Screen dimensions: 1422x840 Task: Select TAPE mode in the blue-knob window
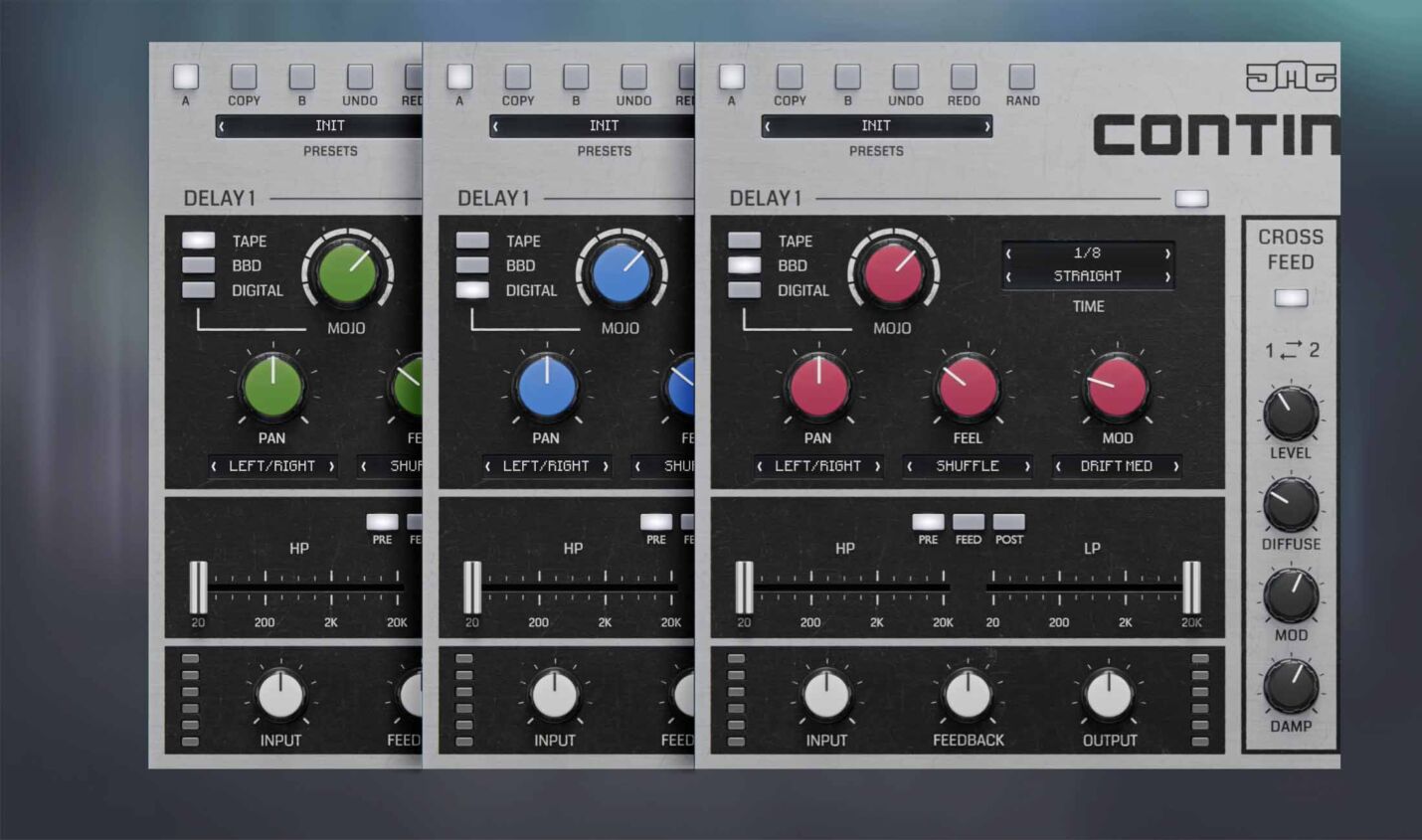[x=471, y=241]
